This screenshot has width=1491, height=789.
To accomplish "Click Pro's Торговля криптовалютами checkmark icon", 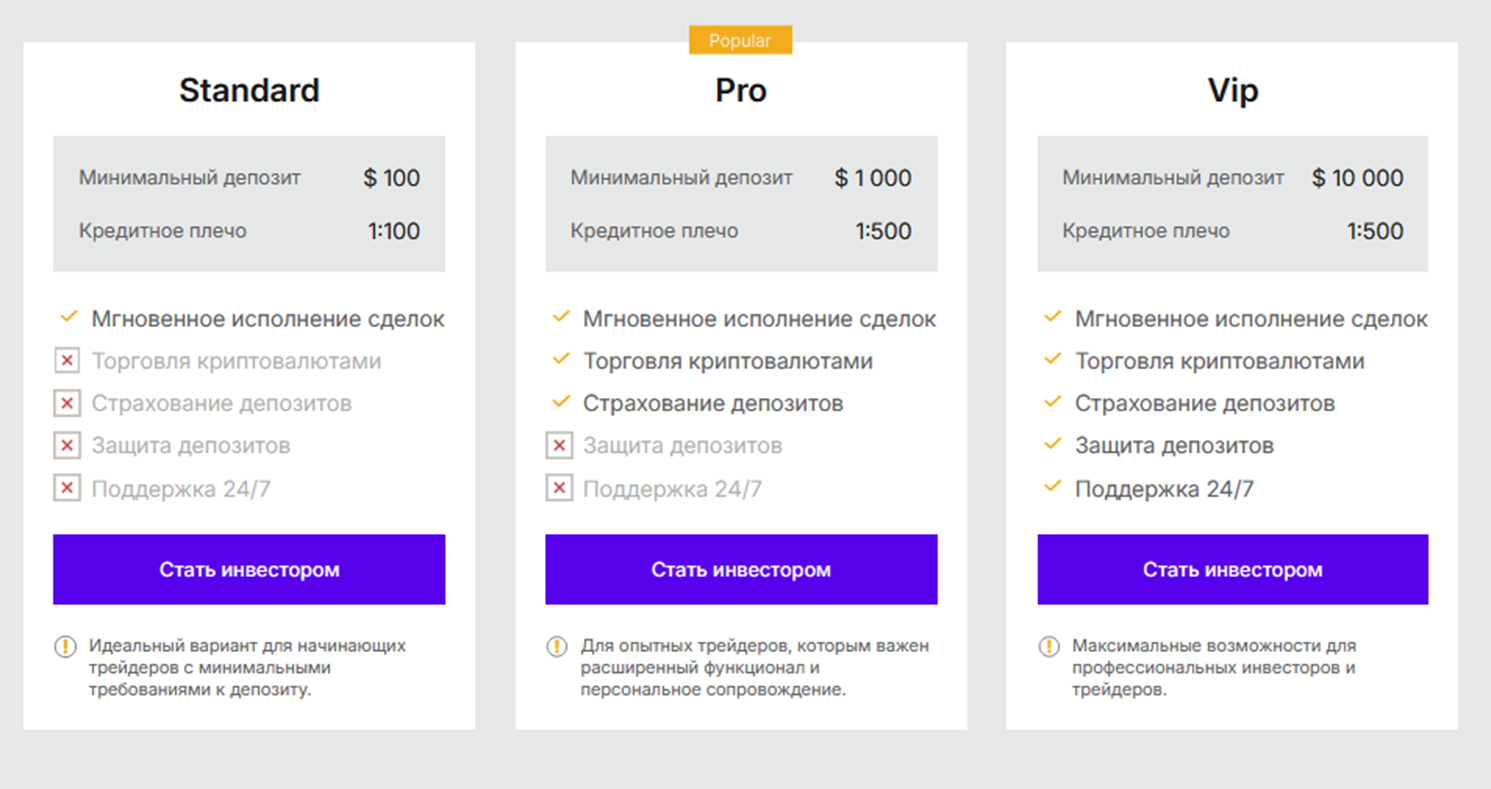I will [560, 359].
